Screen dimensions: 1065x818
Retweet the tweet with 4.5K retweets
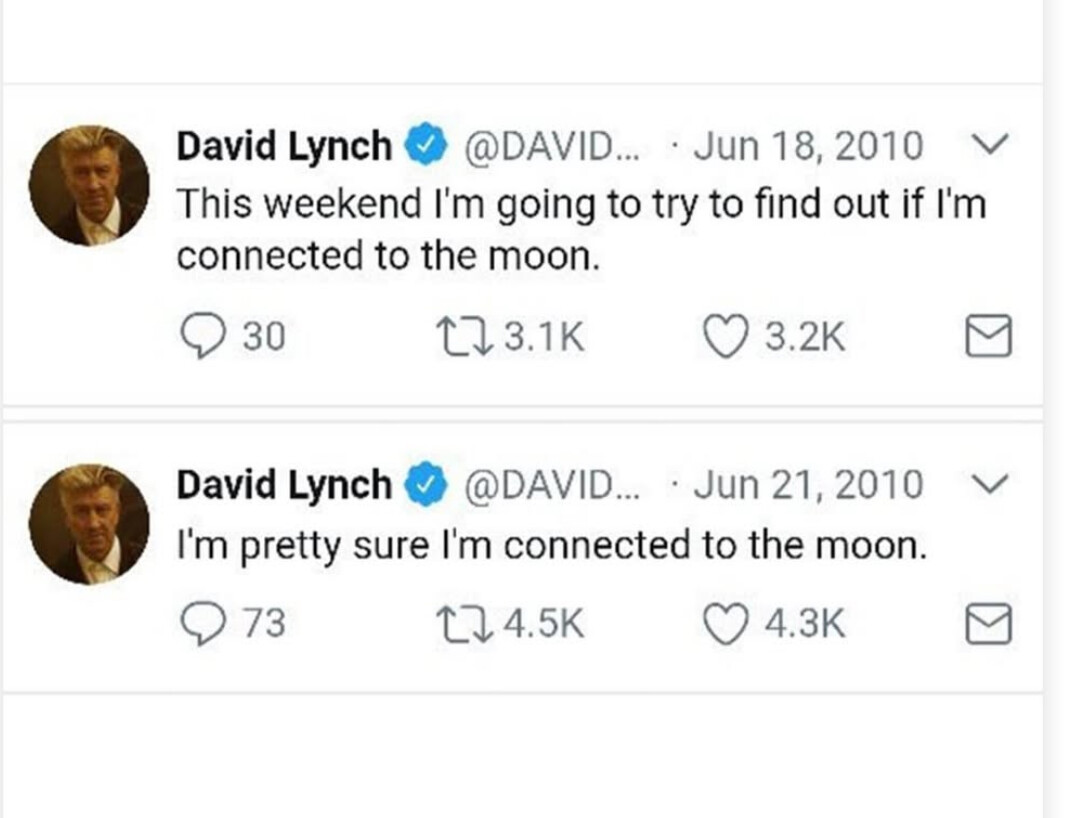464,624
